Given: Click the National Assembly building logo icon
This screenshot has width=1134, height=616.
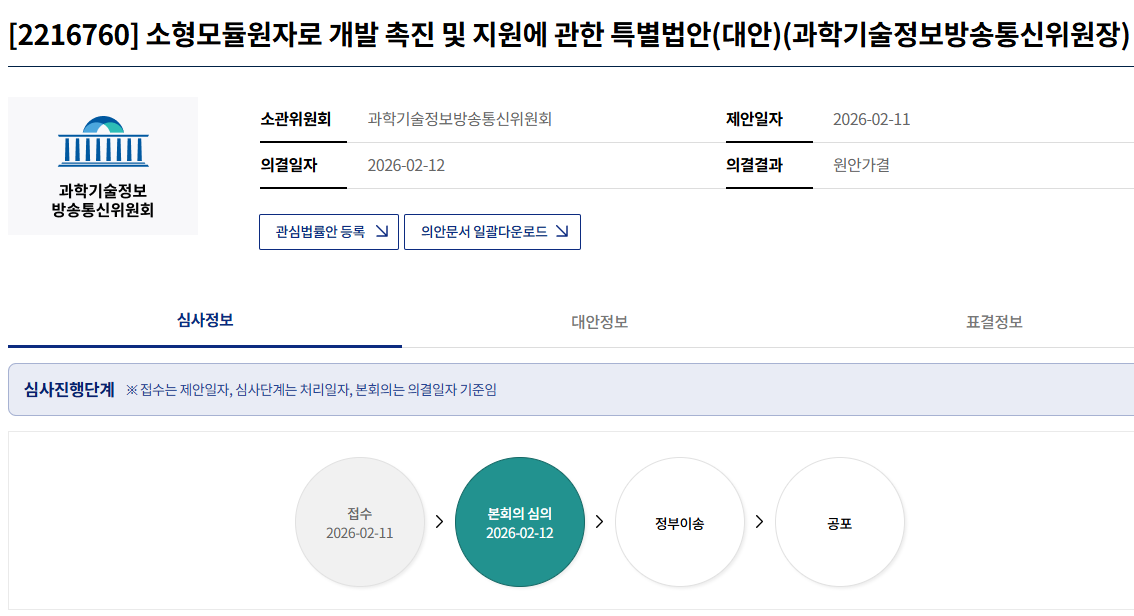Looking at the screenshot, I should pyautogui.click(x=103, y=141).
